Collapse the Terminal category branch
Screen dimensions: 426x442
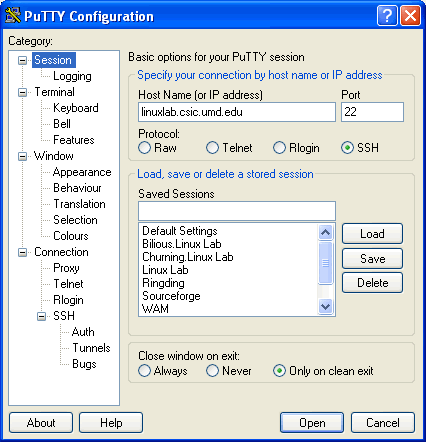pyautogui.click(x=22, y=92)
